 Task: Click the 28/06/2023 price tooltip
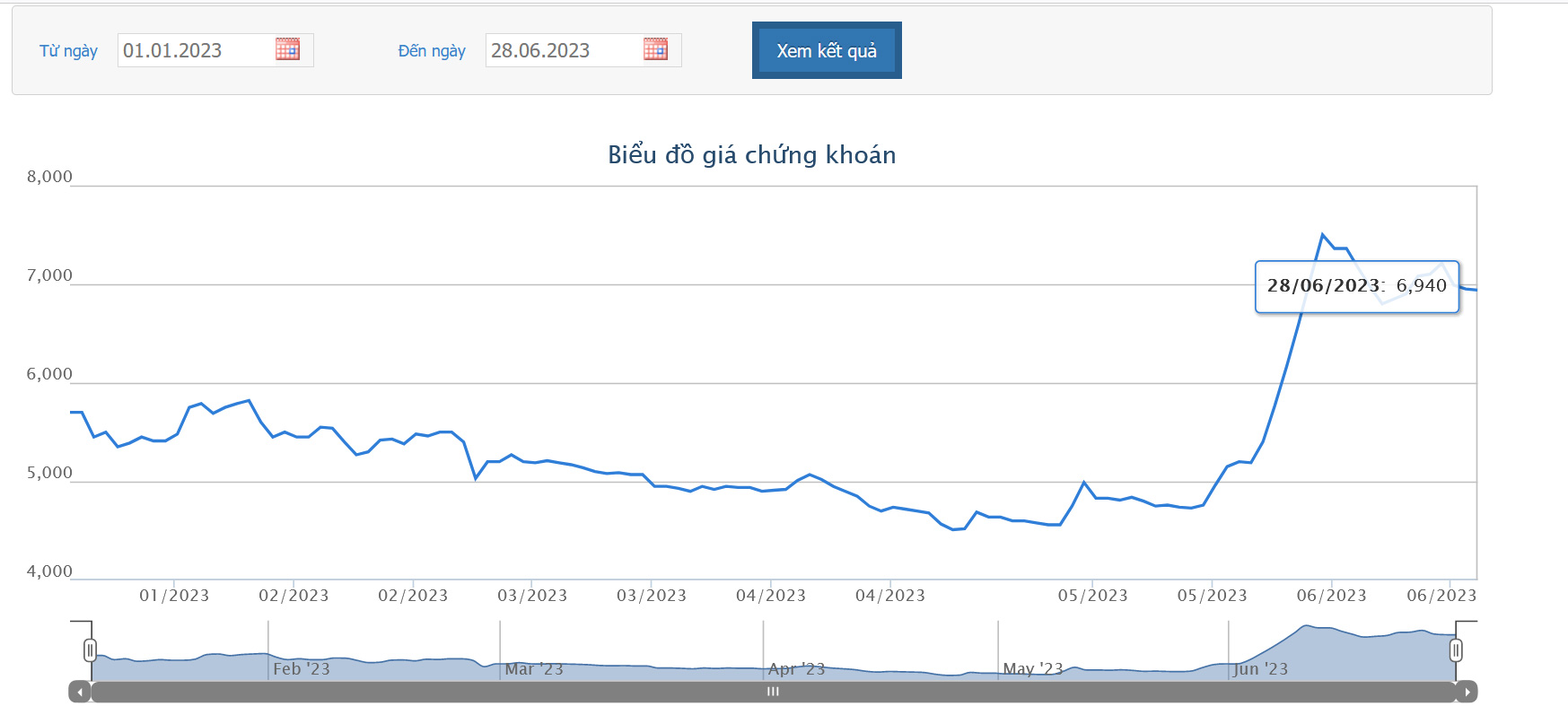(1356, 286)
